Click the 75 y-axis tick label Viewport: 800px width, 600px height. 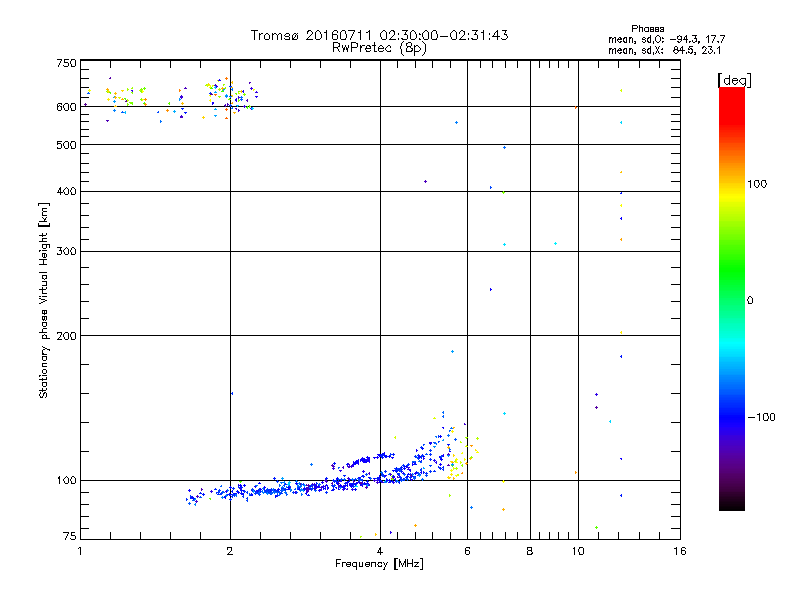70,536
